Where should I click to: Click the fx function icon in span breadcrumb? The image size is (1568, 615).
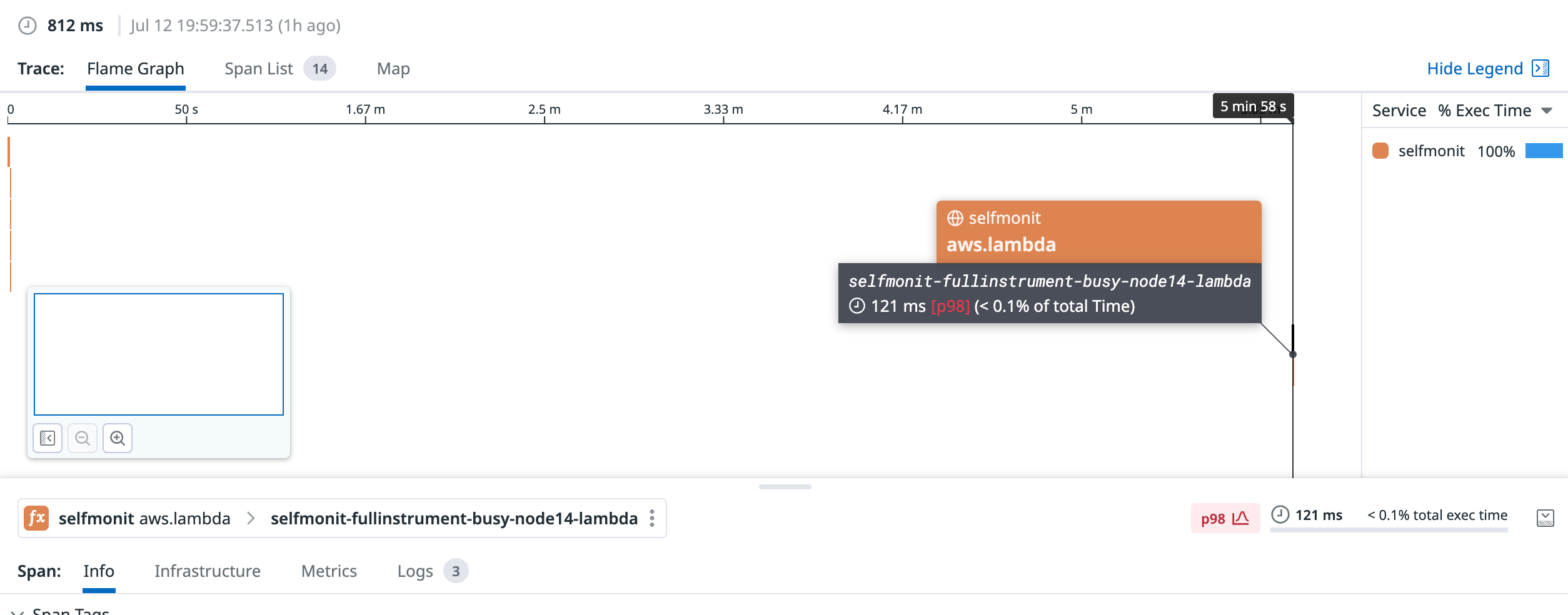(x=36, y=517)
